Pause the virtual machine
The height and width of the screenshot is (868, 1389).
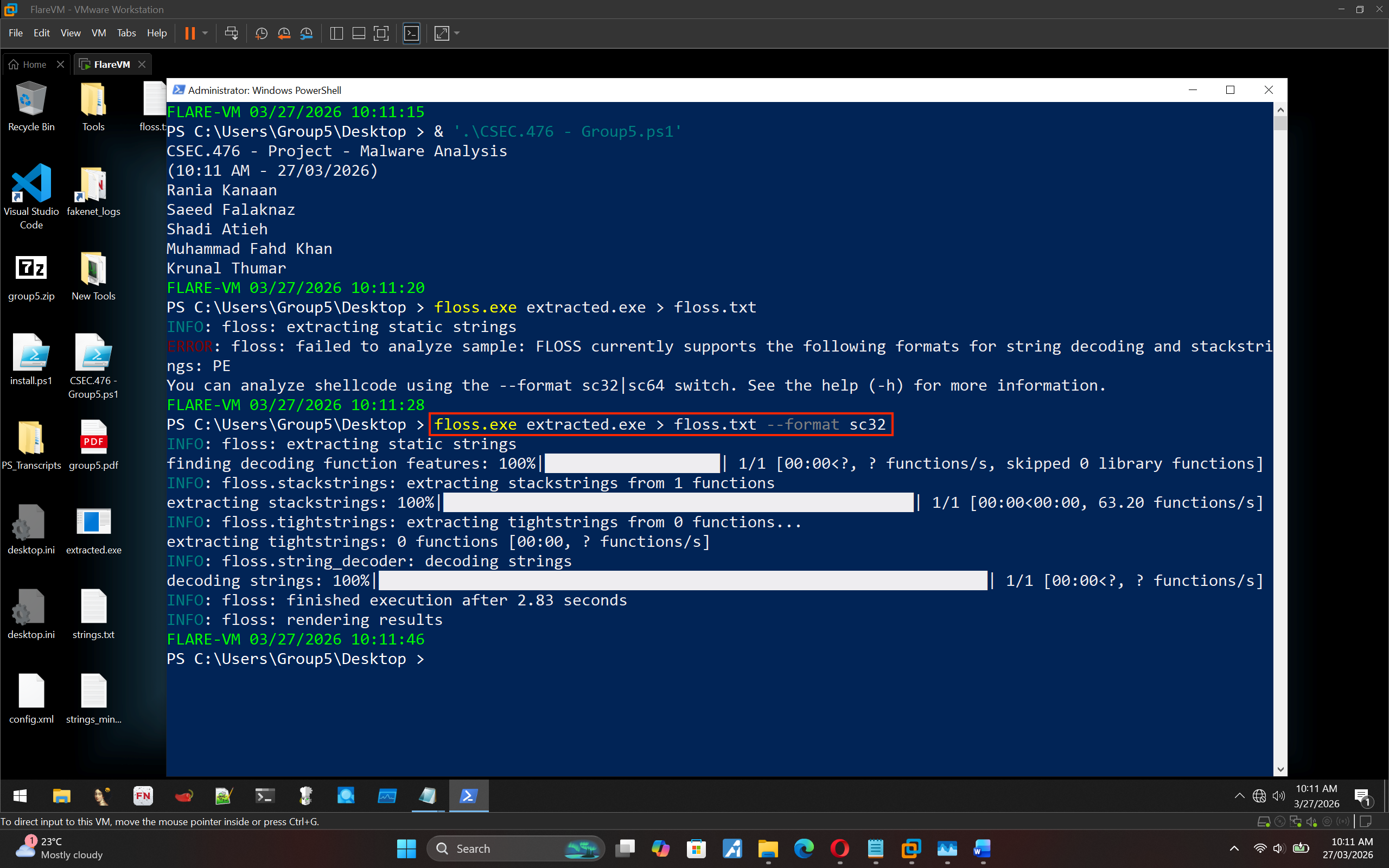tap(189, 33)
